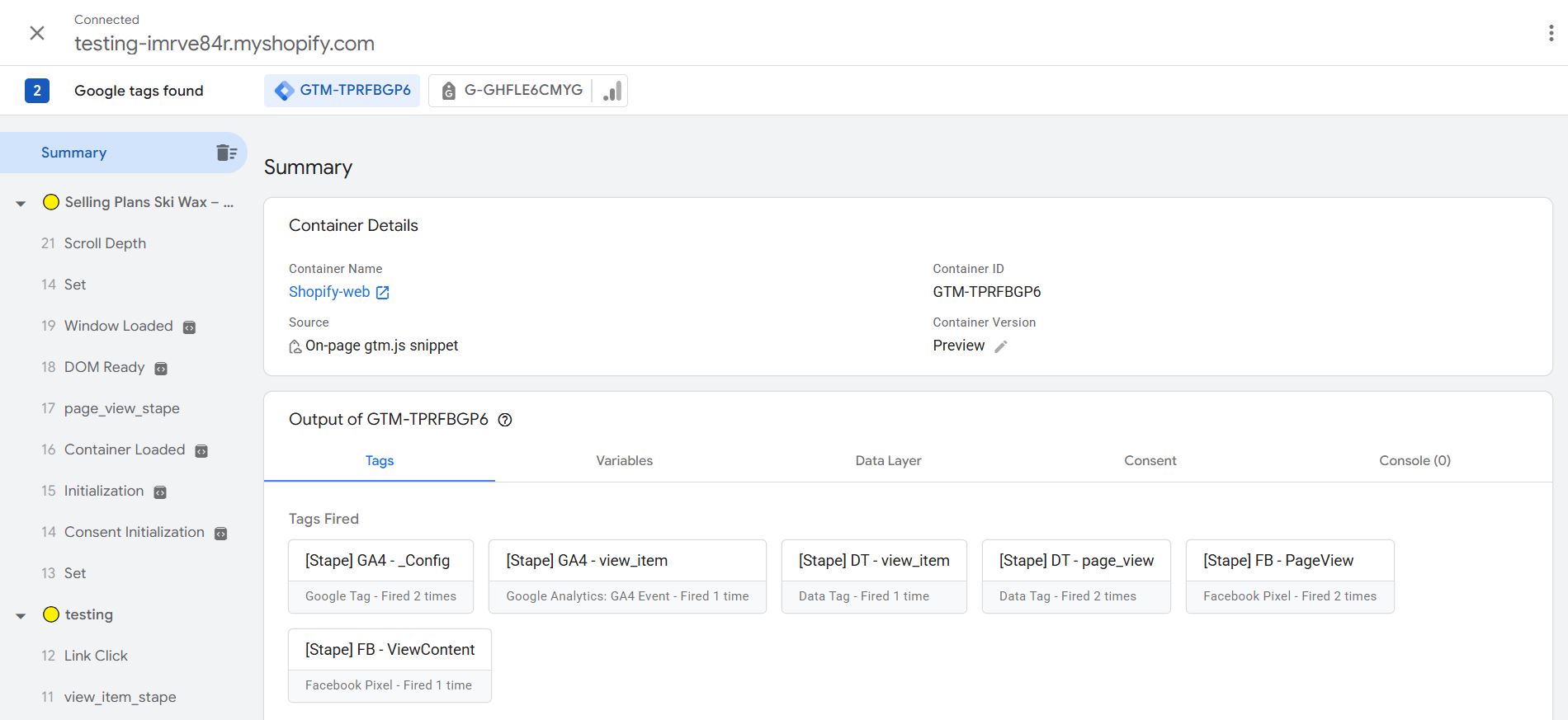Viewport: 1568px width, 720px height.
Task: Open event 19 Window Loaded
Action: coord(107,326)
